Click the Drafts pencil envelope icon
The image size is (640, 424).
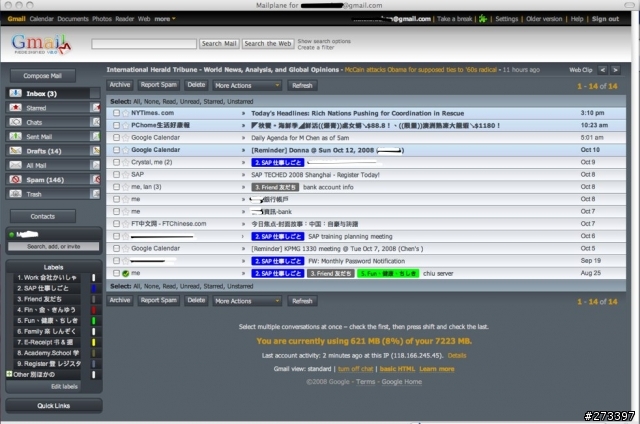tap(16, 151)
